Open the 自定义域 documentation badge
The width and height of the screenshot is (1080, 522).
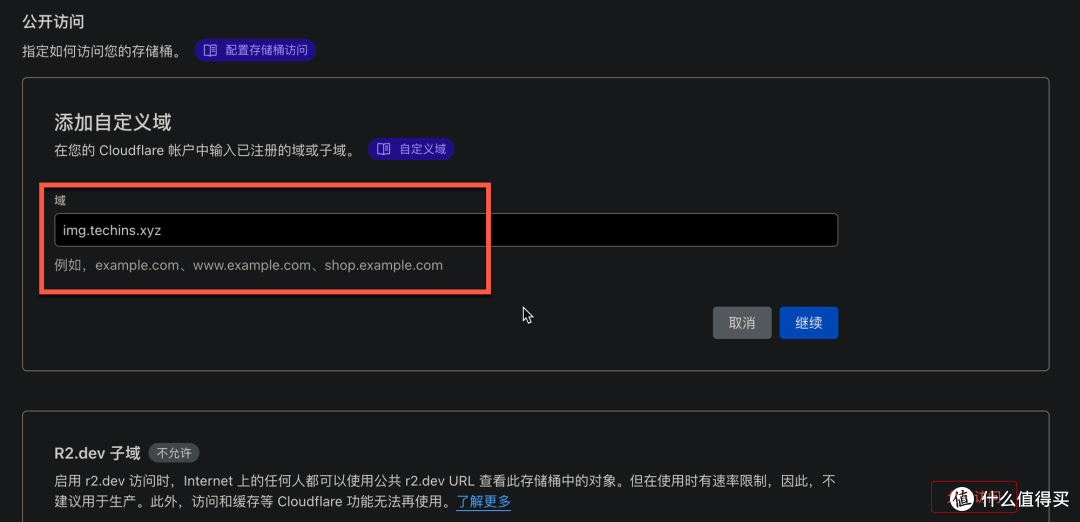pyautogui.click(x=411, y=149)
